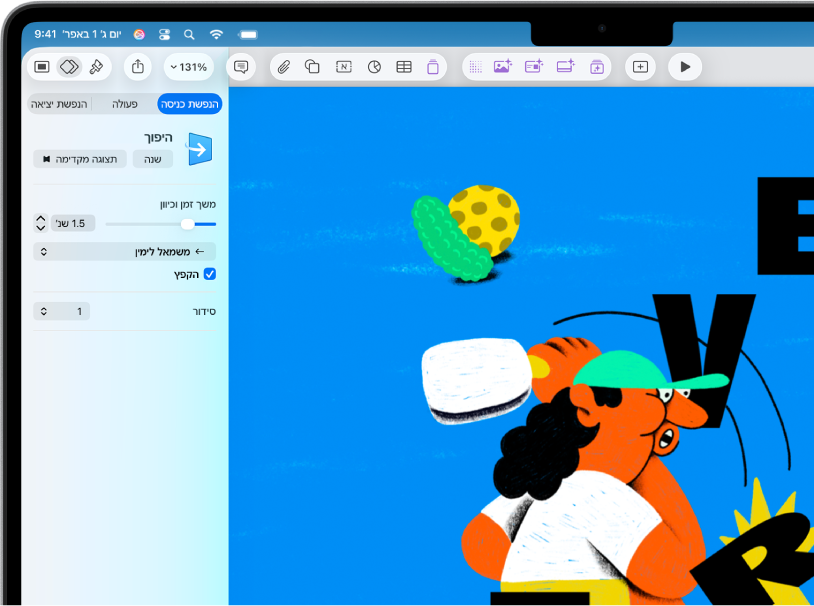This screenshot has height=606, width=814.
Task: Open the Format paintbrush icon
Action: (96, 66)
